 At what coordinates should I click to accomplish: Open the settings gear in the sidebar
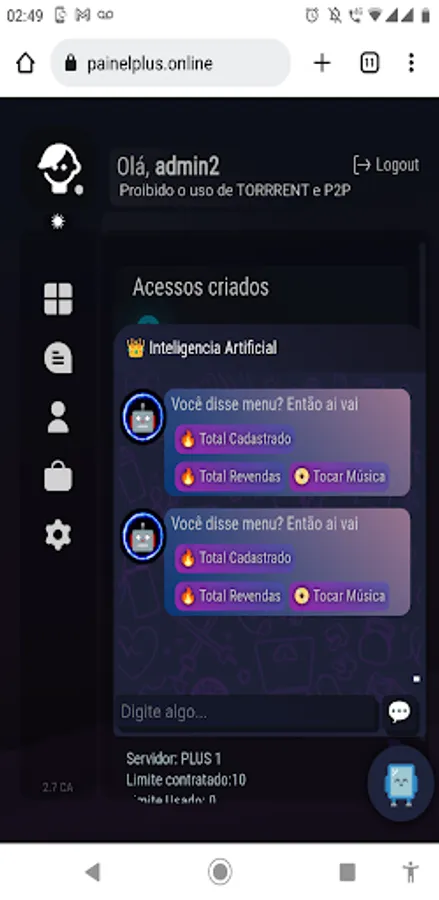(58, 535)
